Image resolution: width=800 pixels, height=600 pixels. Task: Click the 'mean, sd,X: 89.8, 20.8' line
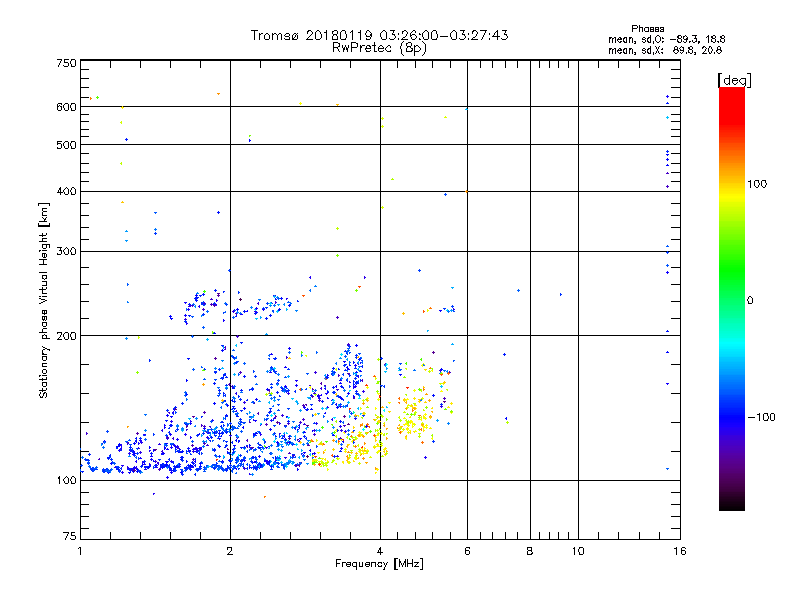click(x=665, y=50)
